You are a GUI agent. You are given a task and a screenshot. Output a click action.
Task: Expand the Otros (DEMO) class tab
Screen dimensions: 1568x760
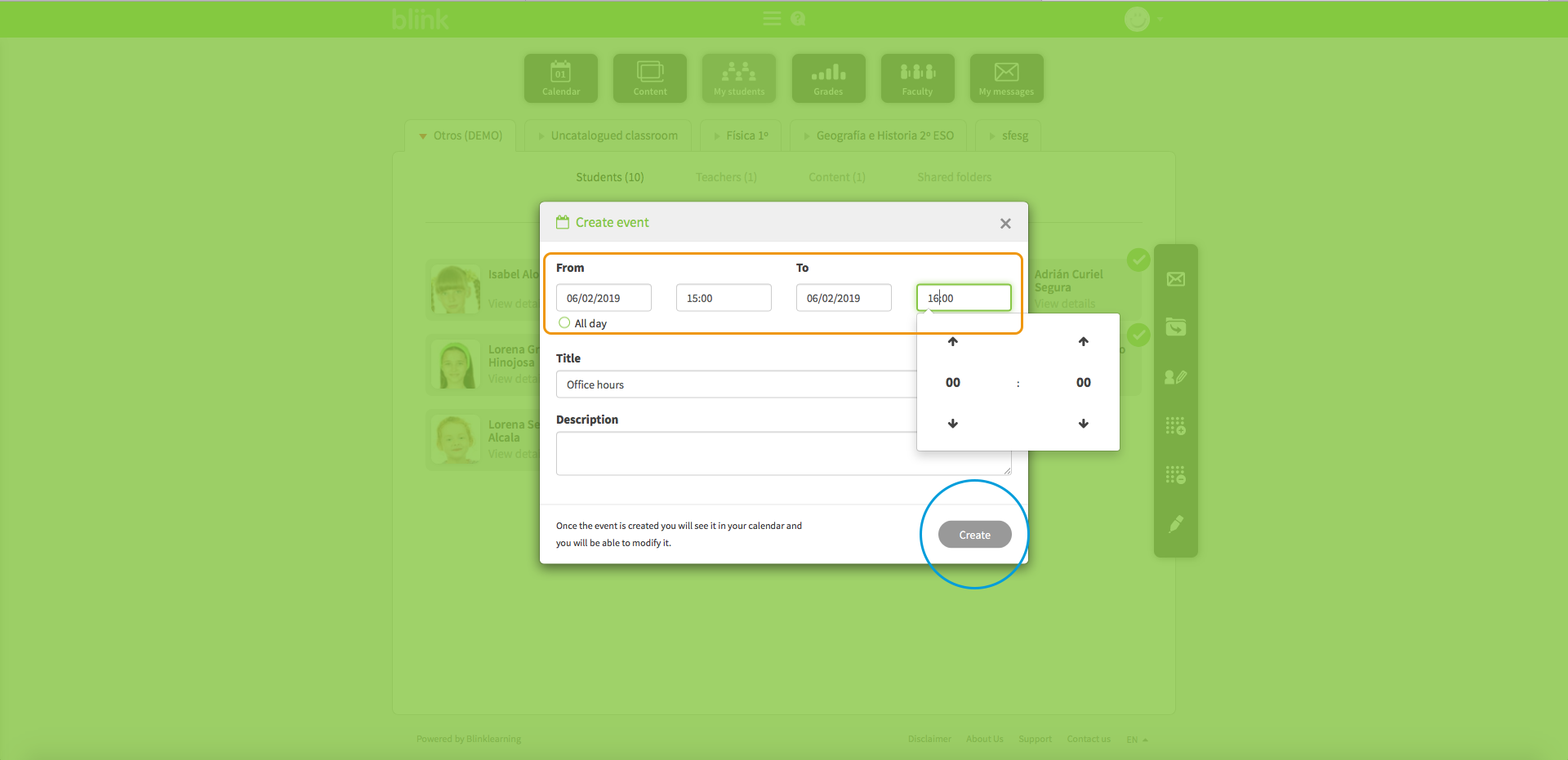[460, 136]
